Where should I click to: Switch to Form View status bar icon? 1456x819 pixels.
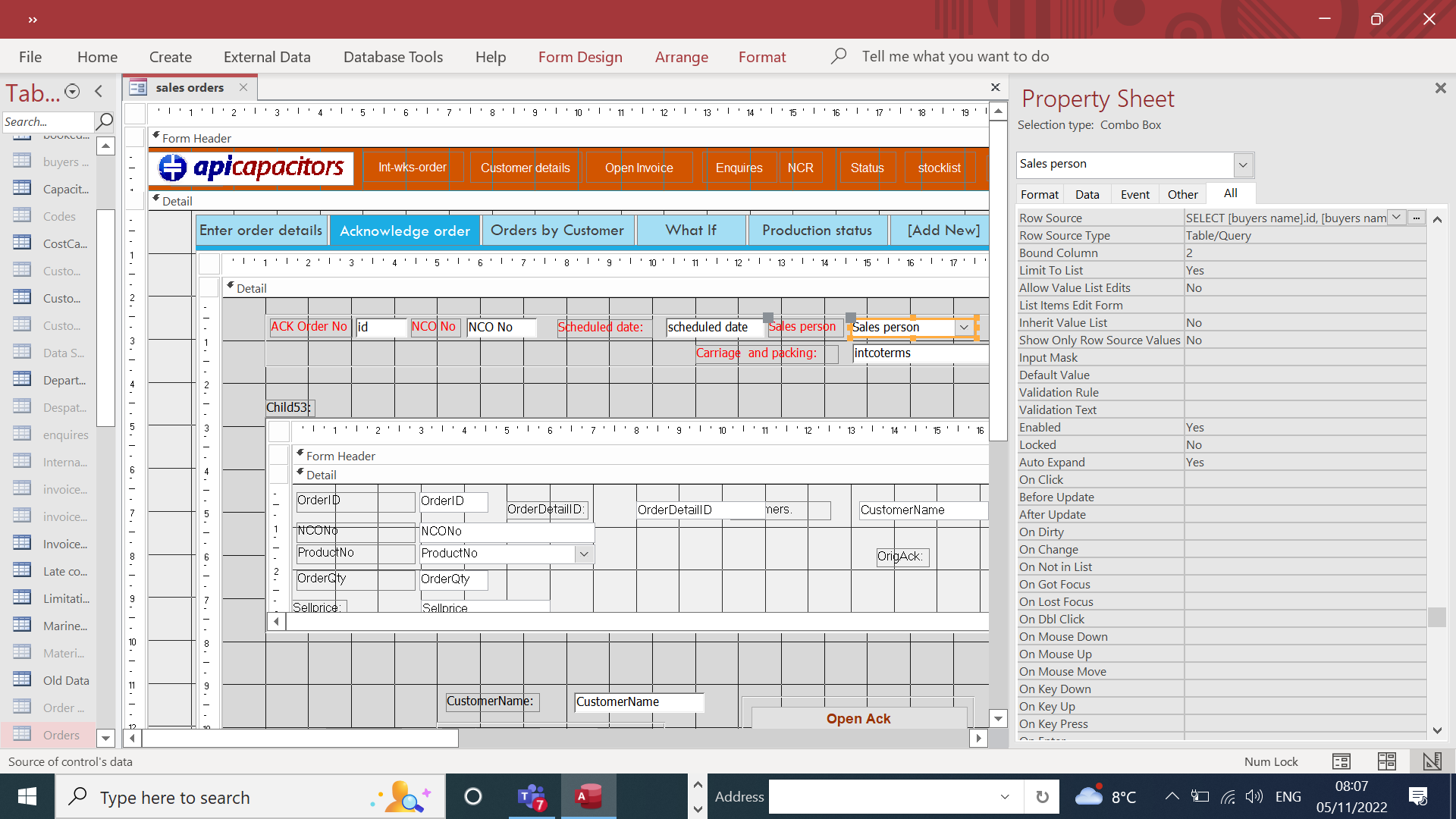1341,761
